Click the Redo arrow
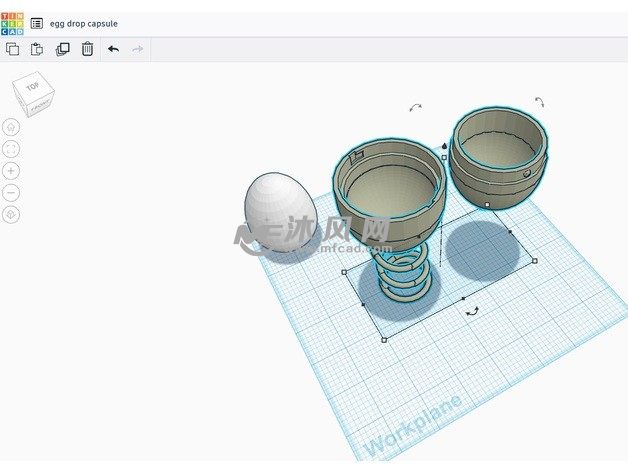The width and height of the screenshot is (628, 472). pyautogui.click(x=138, y=49)
